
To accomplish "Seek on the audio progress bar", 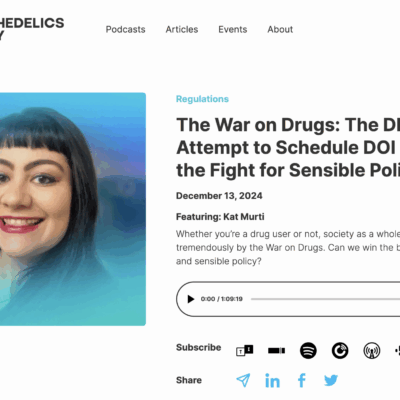I will click(x=325, y=299).
